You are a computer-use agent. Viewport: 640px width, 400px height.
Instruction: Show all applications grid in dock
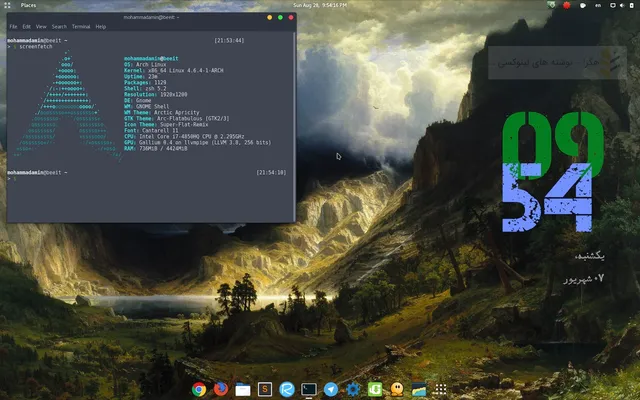440,389
